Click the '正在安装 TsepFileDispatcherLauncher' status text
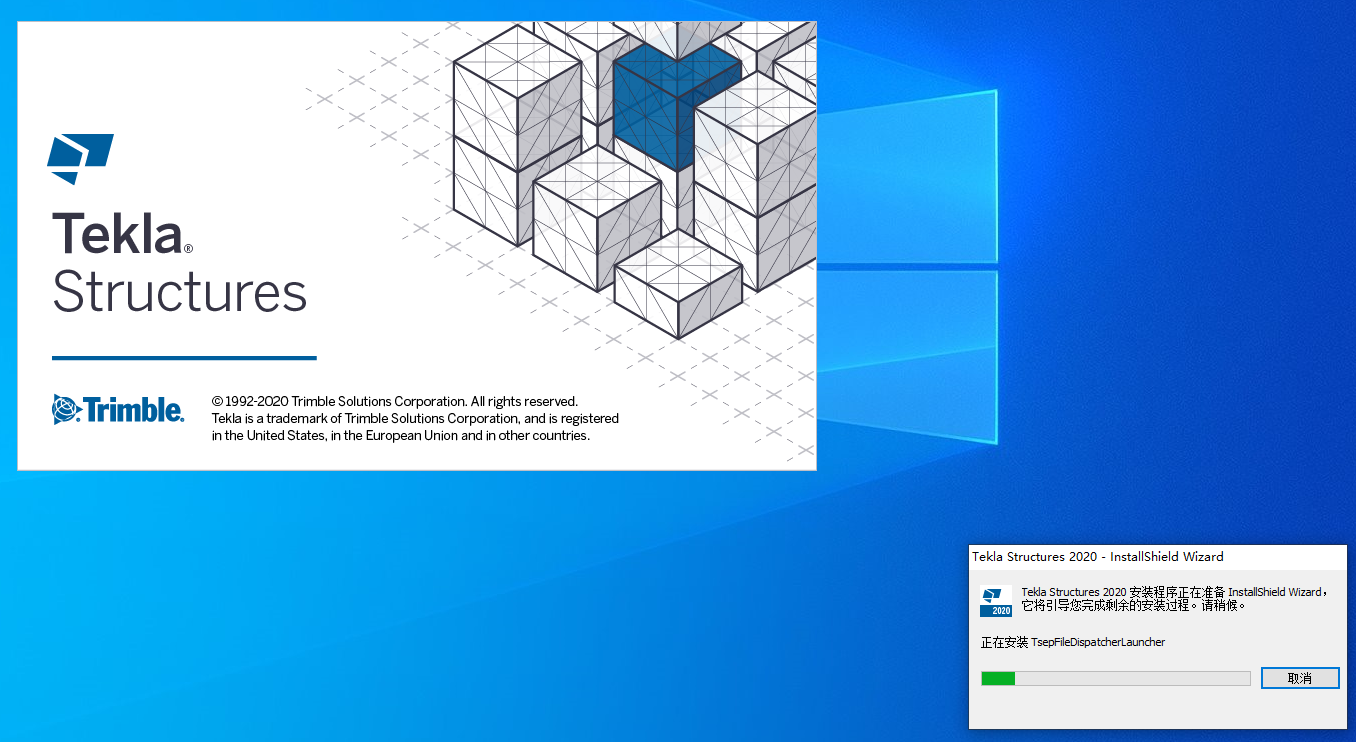This screenshot has width=1356, height=742. (x=1073, y=642)
